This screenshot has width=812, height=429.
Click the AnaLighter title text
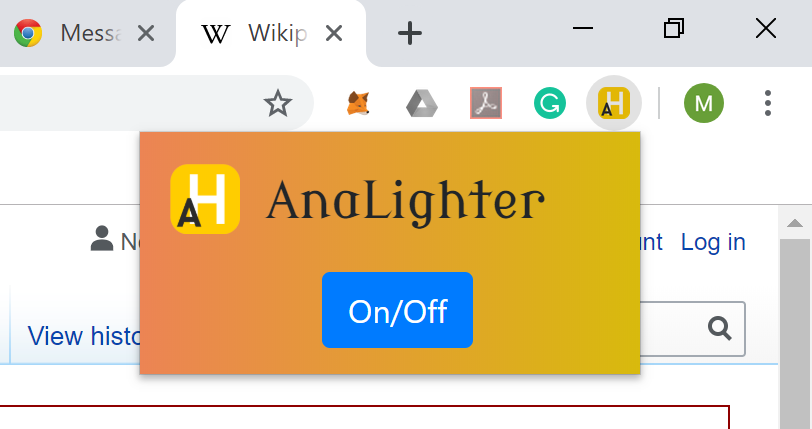[405, 202]
